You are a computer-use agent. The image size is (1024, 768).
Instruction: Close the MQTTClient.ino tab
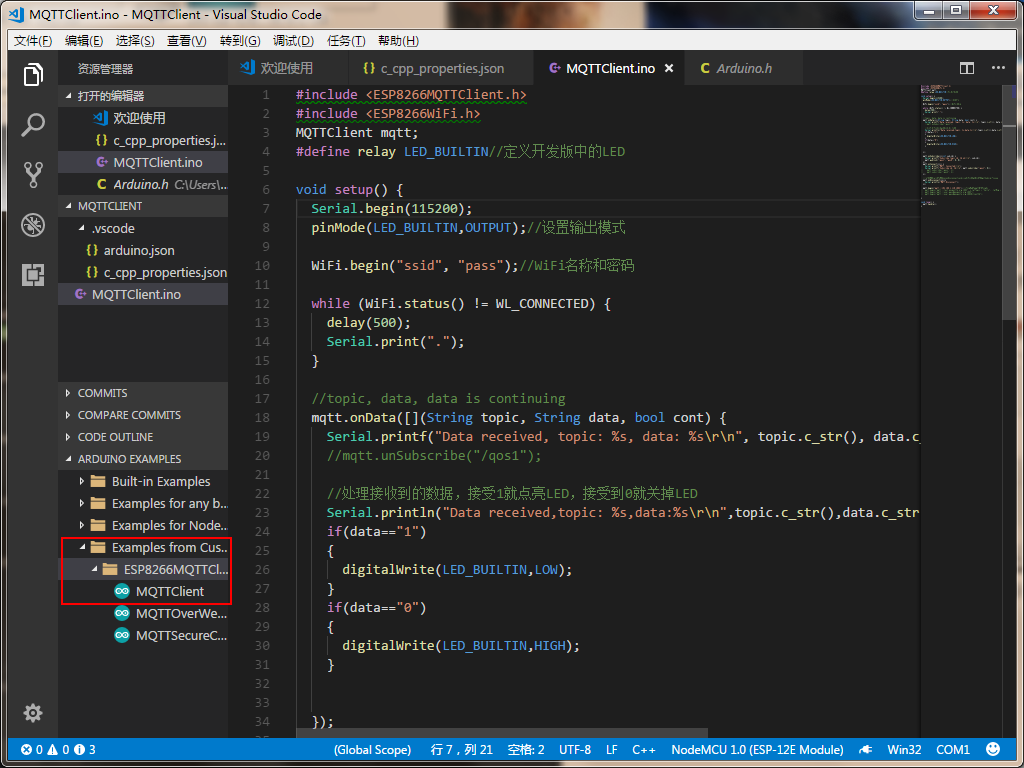click(x=669, y=68)
